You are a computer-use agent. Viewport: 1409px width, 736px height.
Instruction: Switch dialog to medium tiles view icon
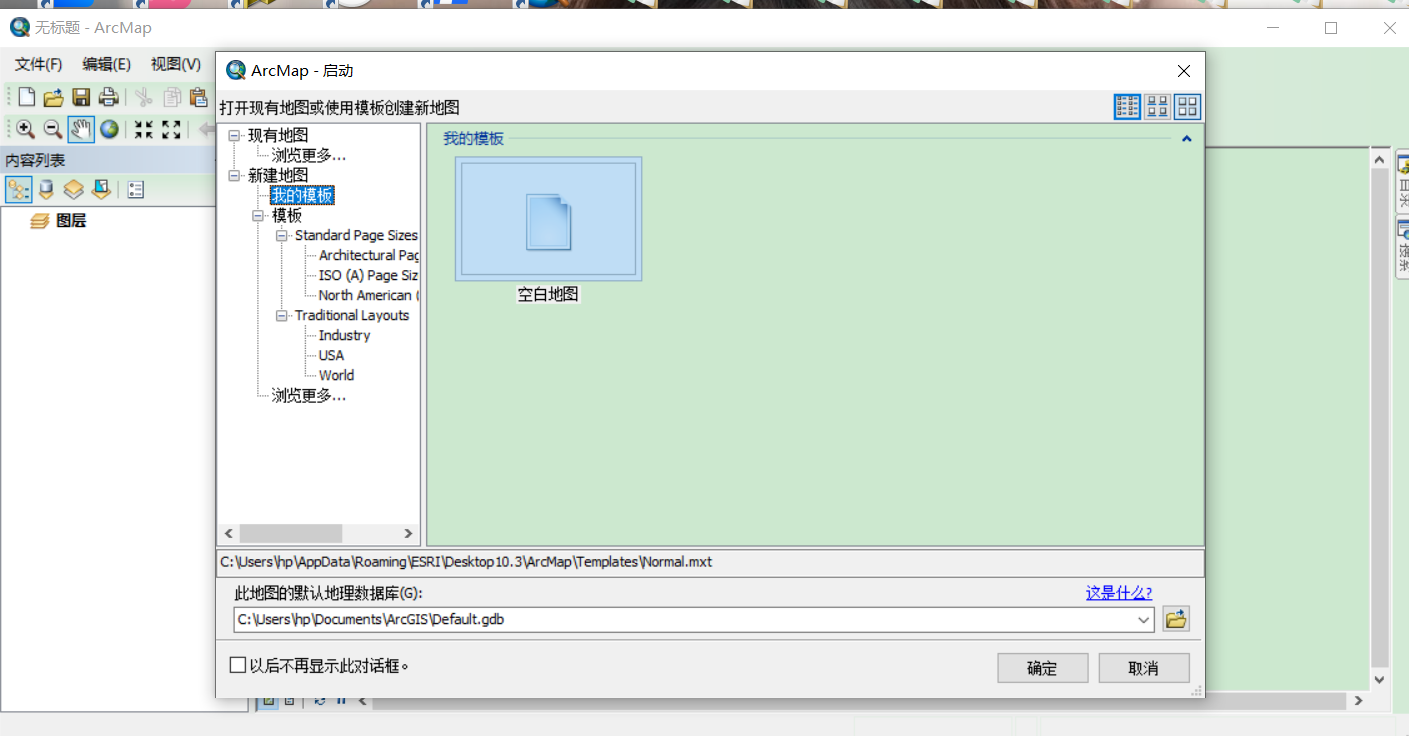coord(1157,107)
